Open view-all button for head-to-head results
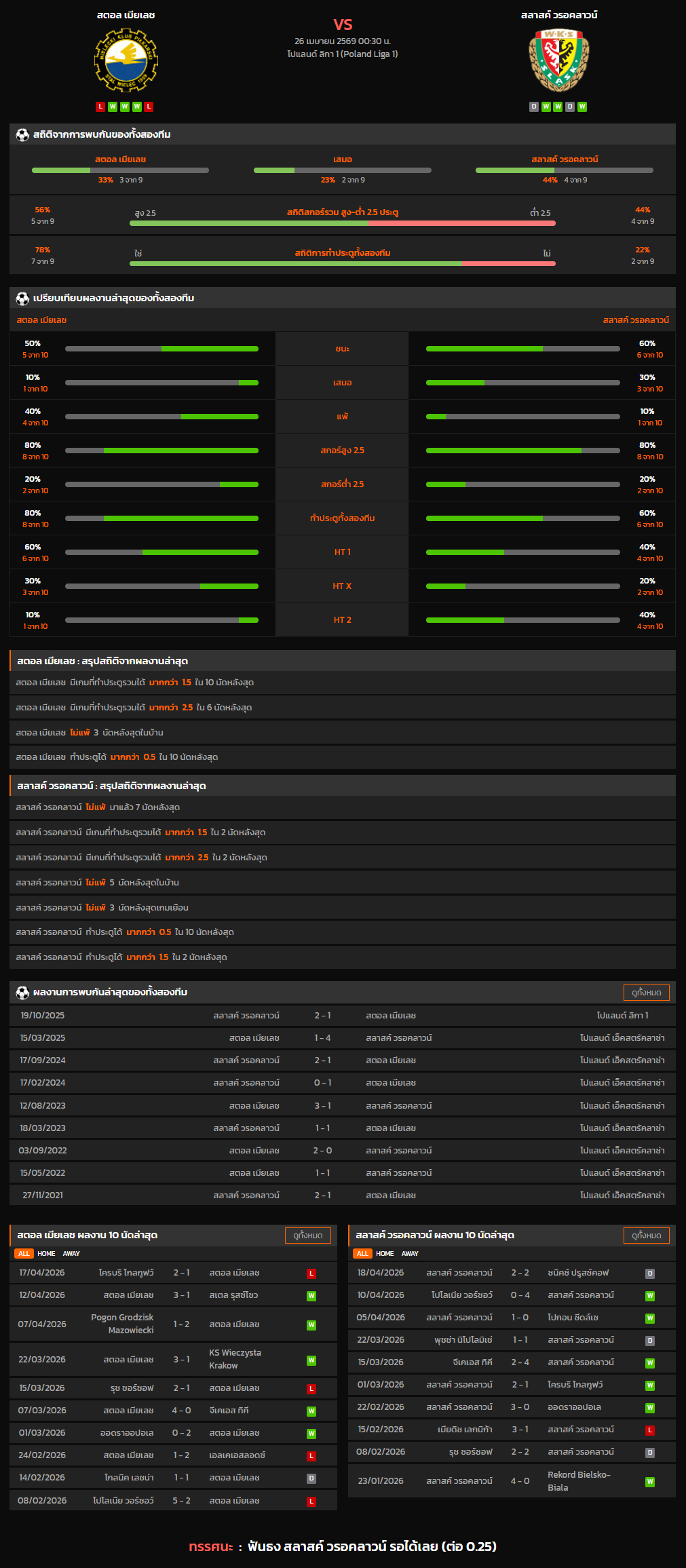686x1568 pixels. [x=646, y=993]
